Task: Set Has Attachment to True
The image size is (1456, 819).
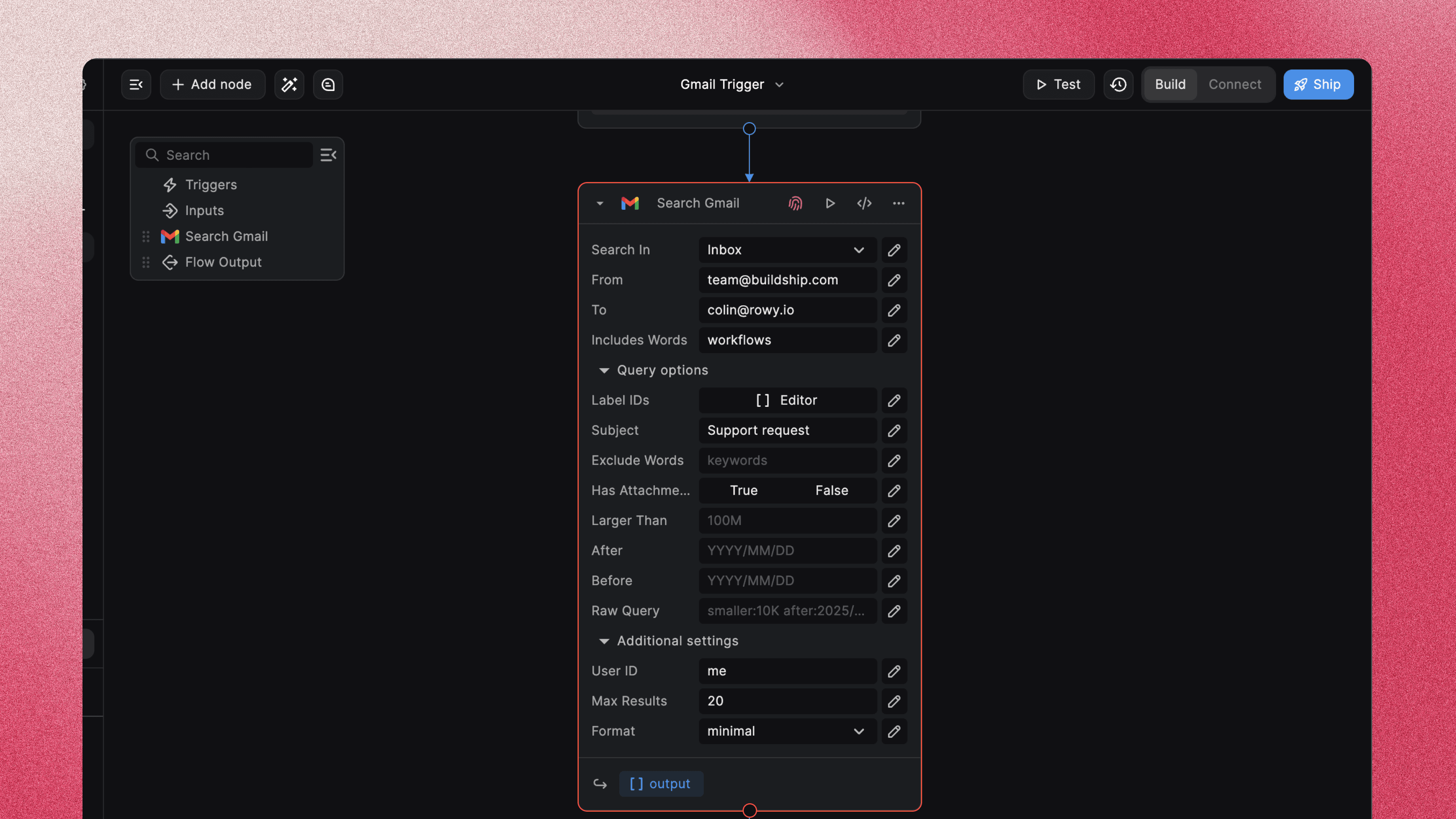Action: click(x=743, y=491)
